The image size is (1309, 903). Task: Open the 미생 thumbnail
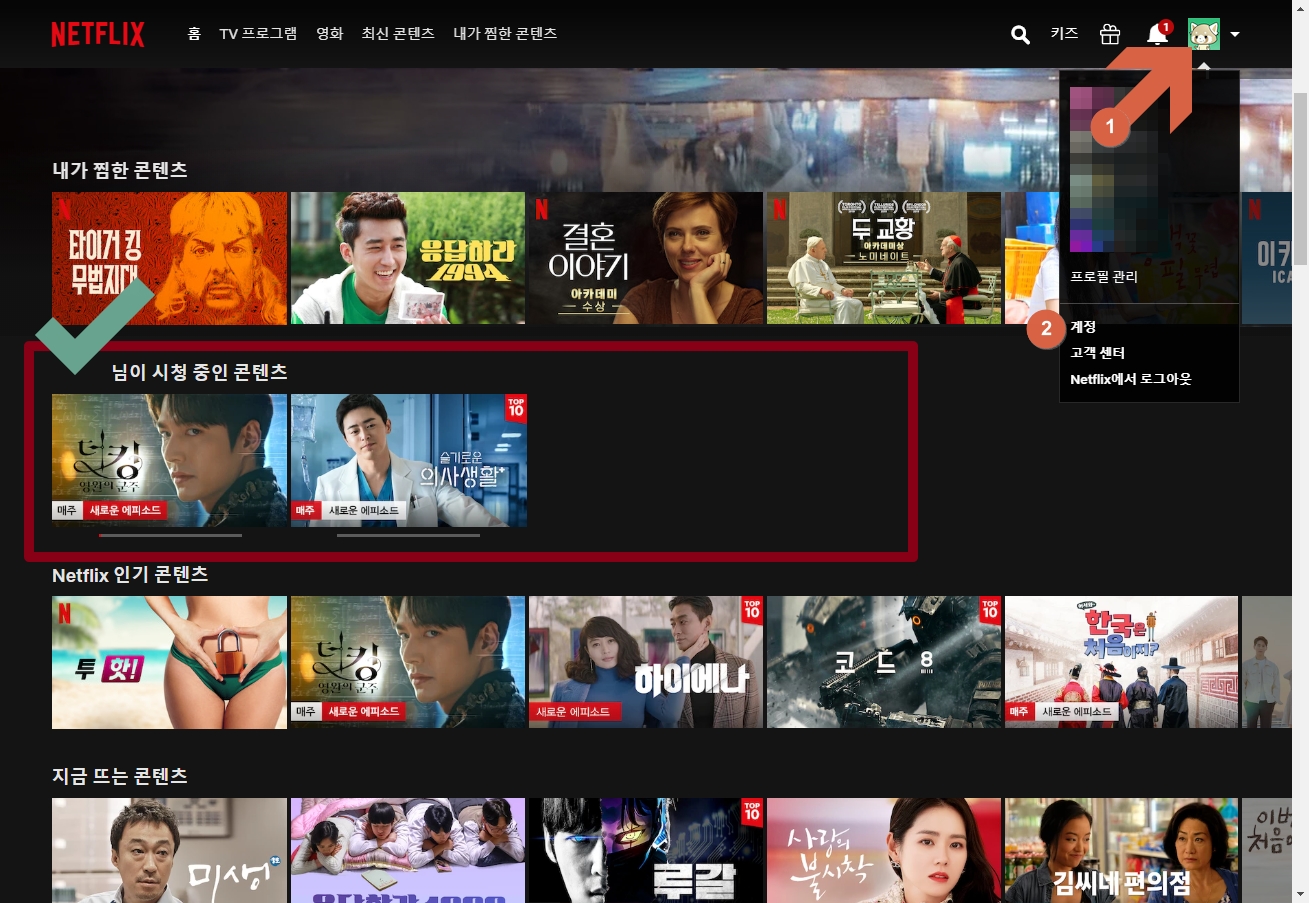(170, 850)
